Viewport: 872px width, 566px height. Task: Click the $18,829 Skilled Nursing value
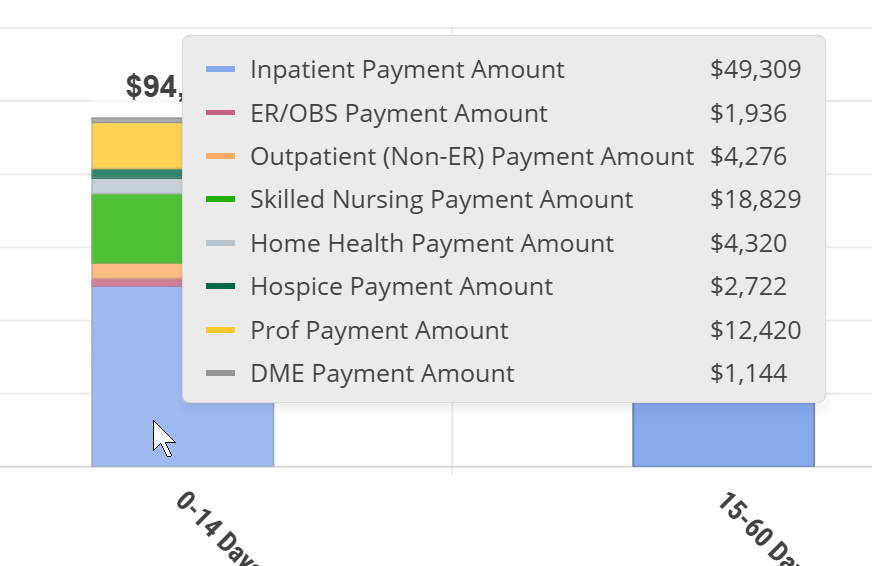[x=755, y=200]
